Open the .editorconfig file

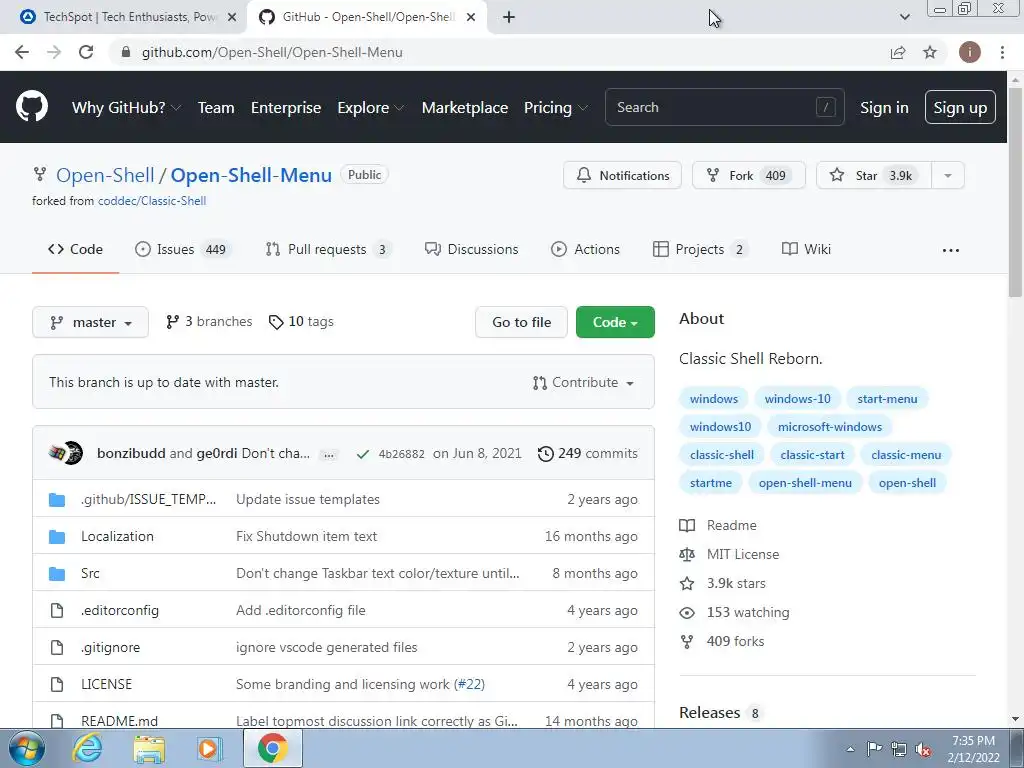click(x=120, y=611)
